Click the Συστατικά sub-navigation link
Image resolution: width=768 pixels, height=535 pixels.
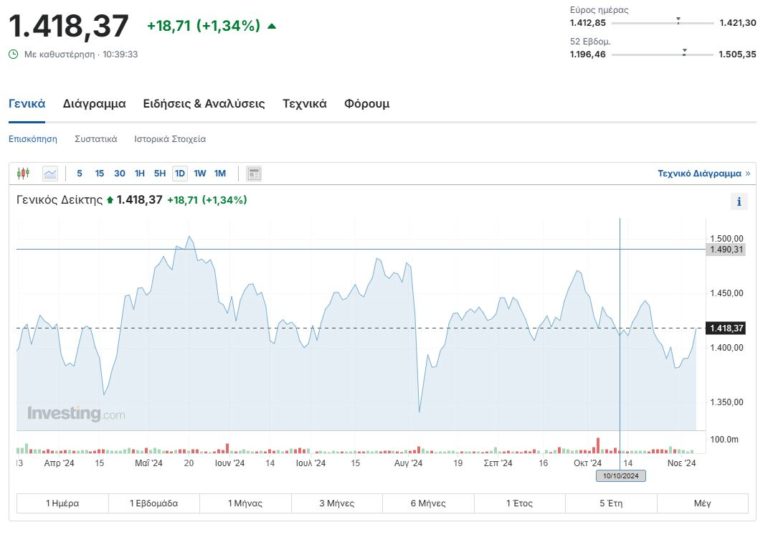pyautogui.click(x=96, y=139)
